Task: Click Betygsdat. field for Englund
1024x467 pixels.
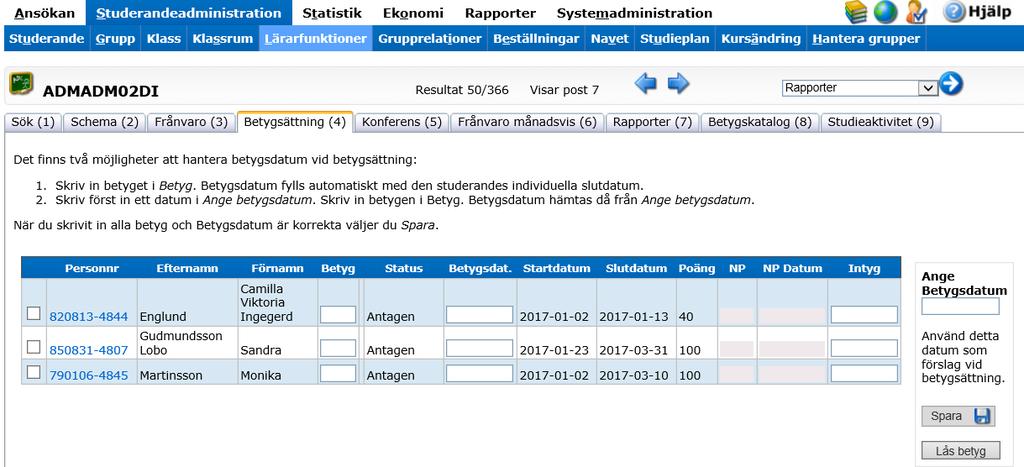Action: (x=480, y=315)
